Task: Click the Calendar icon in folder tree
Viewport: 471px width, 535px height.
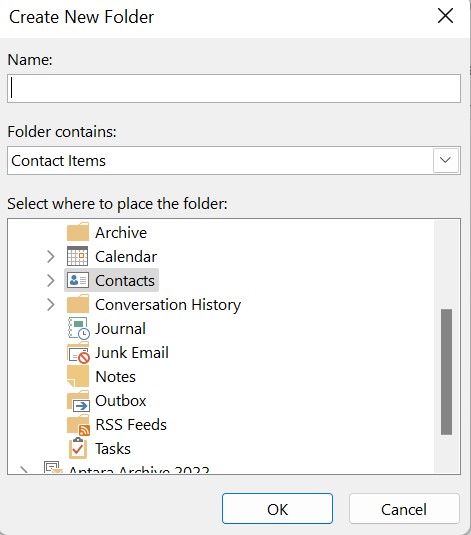Action: coord(77,256)
